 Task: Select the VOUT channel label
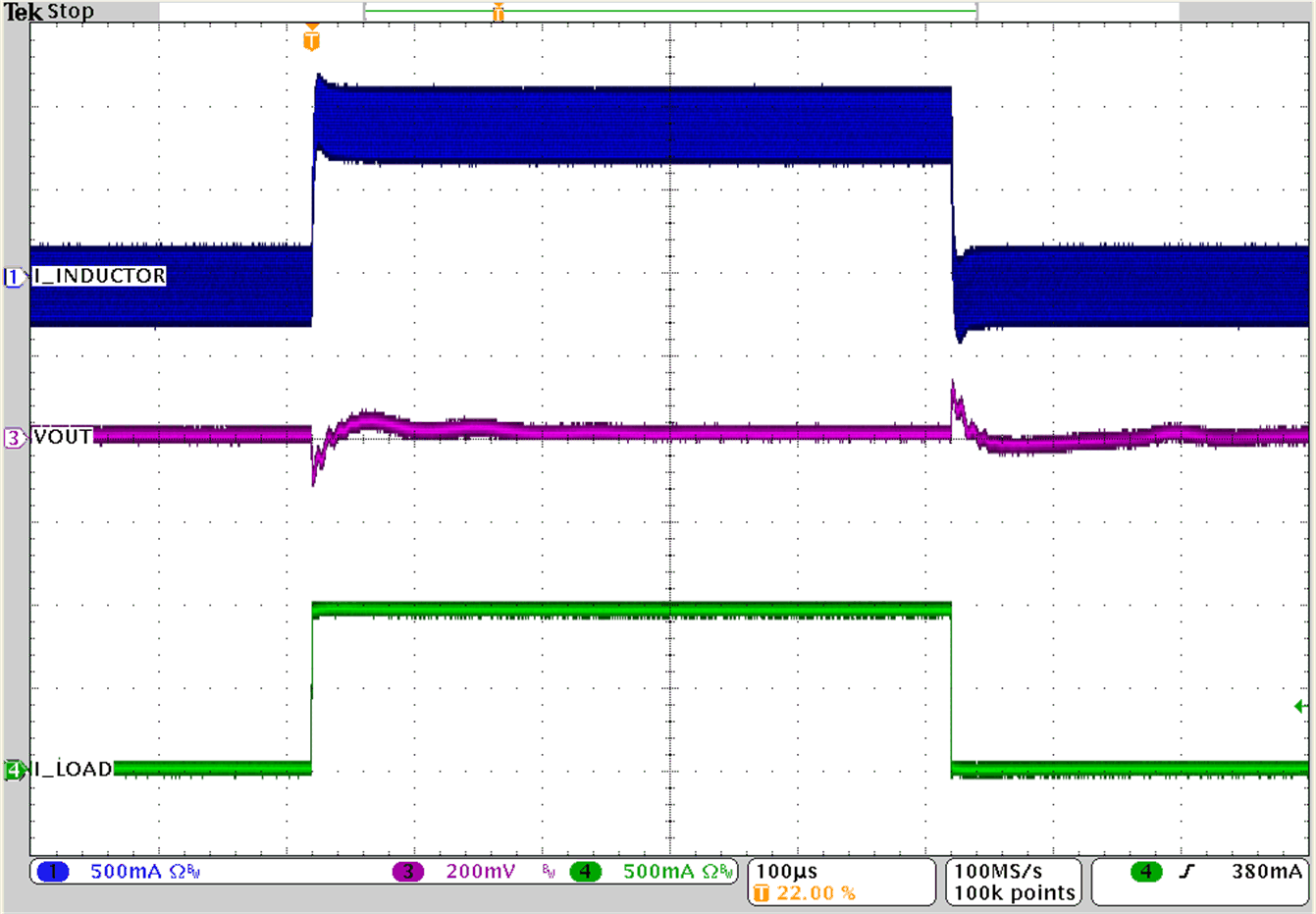[x=63, y=436]
